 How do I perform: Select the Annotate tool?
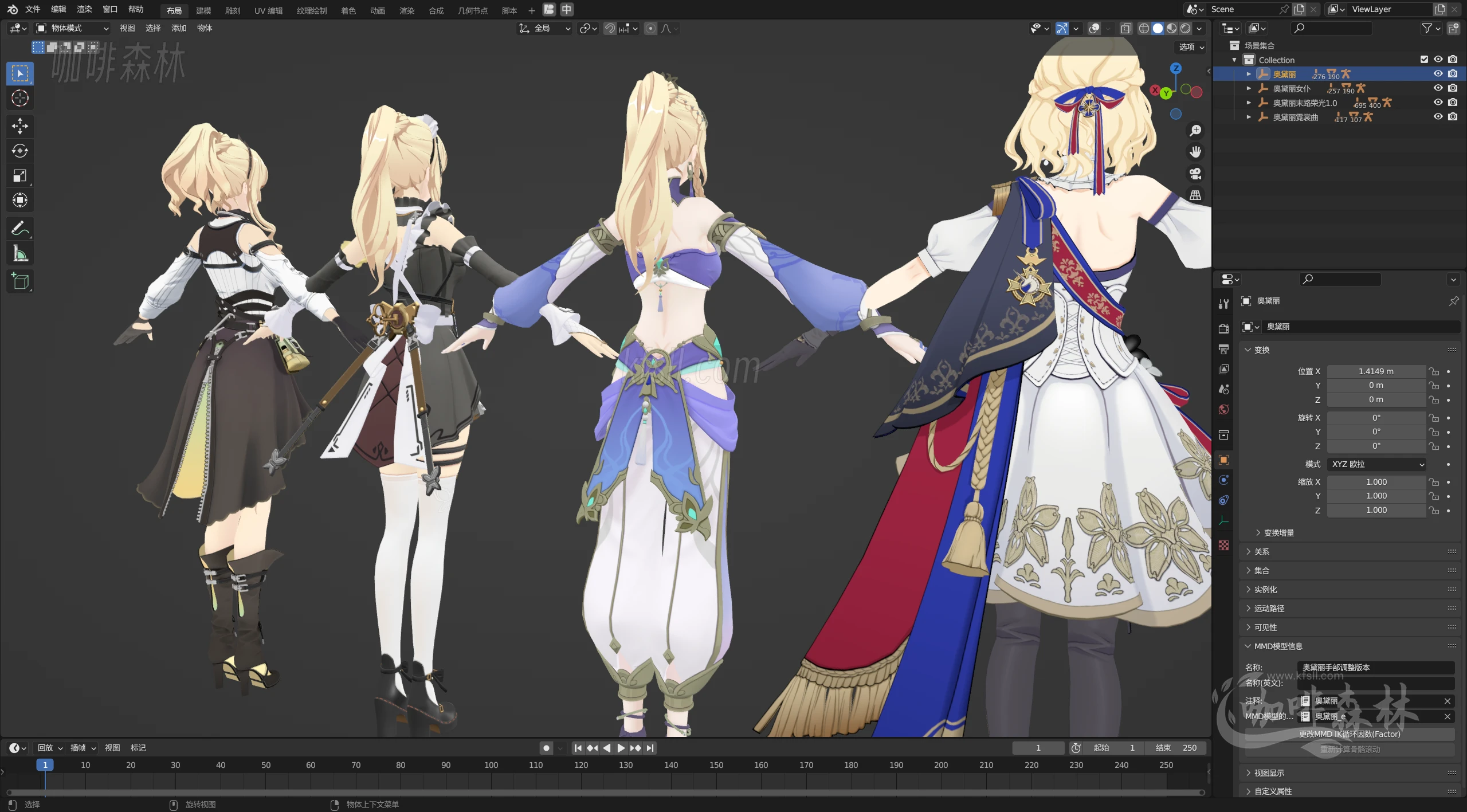(x=20, y=228)
